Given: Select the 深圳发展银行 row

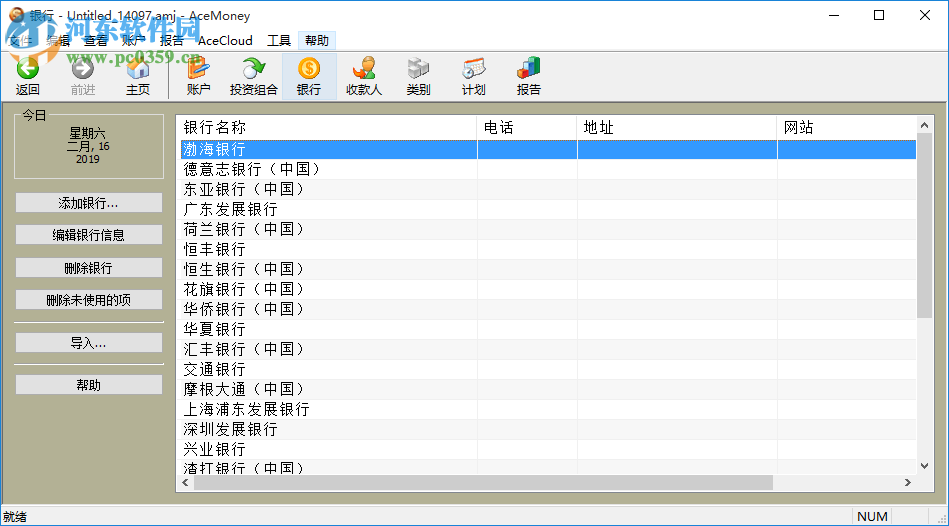Looking at the screenshot, I should tap(548, 429).
